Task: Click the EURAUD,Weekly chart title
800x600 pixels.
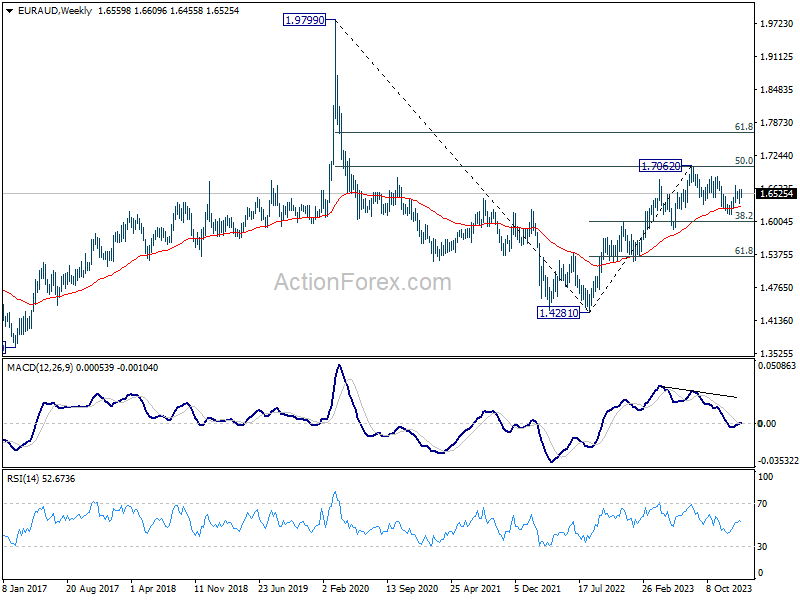Action: (x=55, y=11)
